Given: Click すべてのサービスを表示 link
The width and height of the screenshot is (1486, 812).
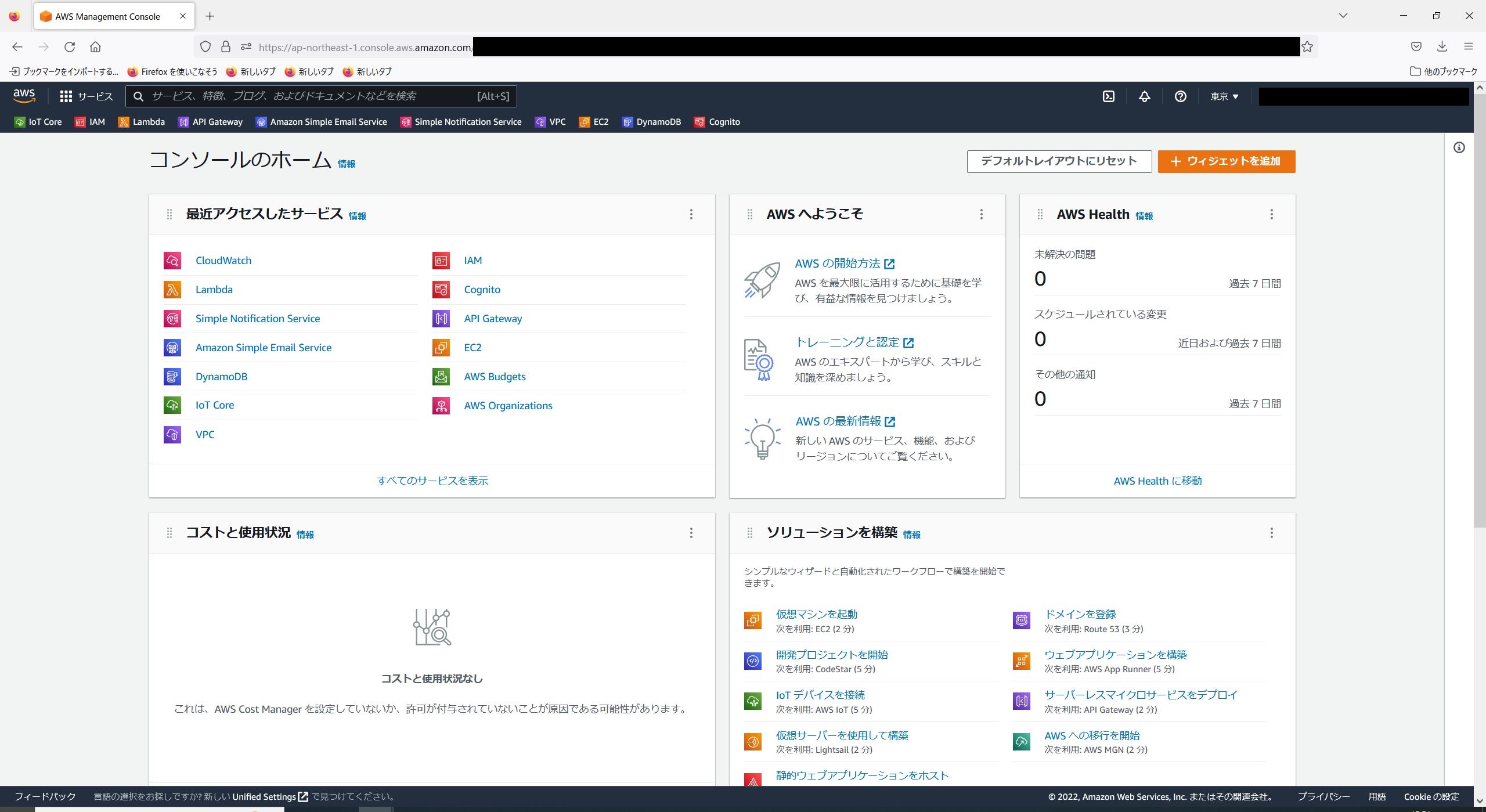Looking at the screenshot, I should coord(432,481).
